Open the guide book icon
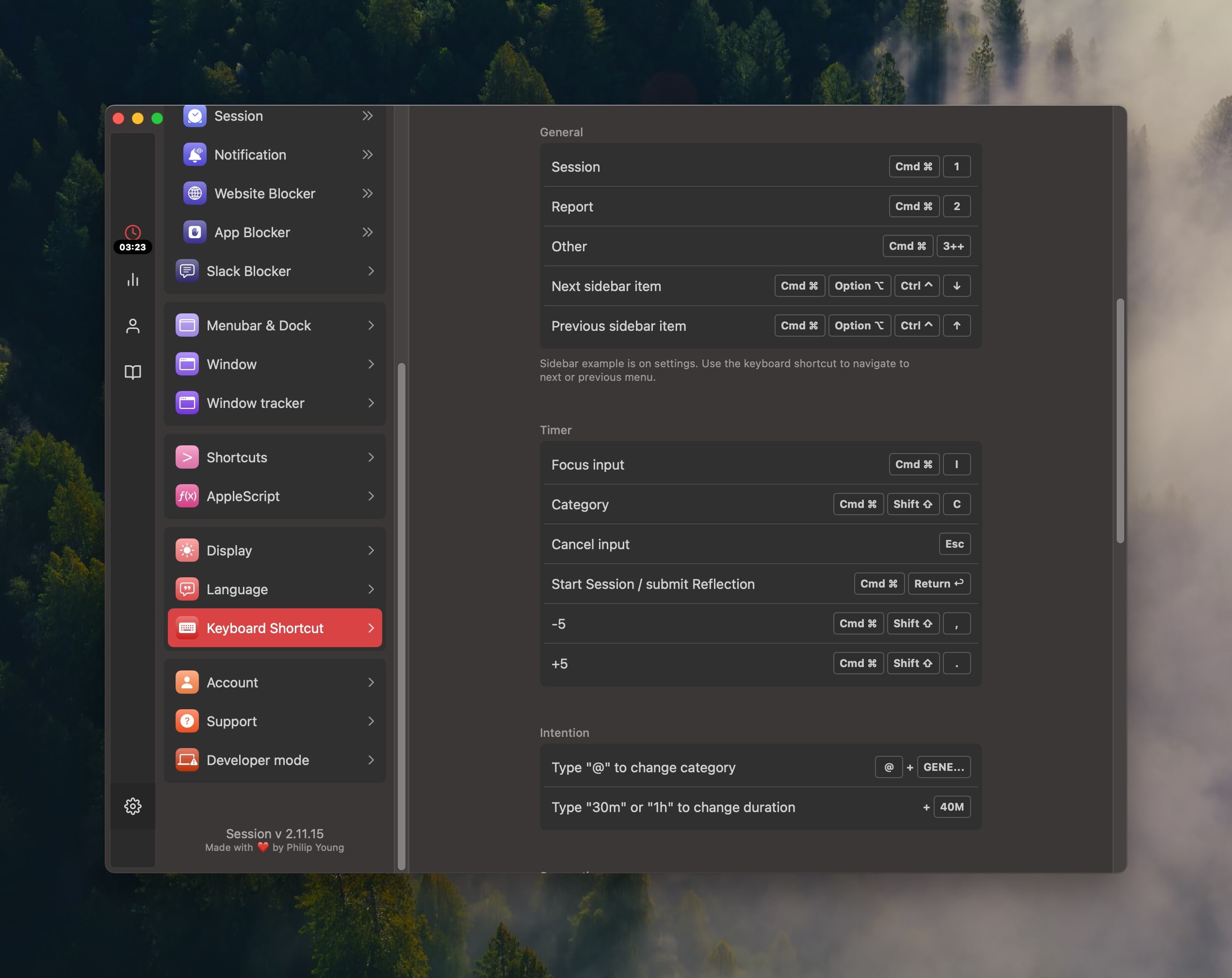The height and width of the screenshot is (978, 1232). [x=132, y=372]
